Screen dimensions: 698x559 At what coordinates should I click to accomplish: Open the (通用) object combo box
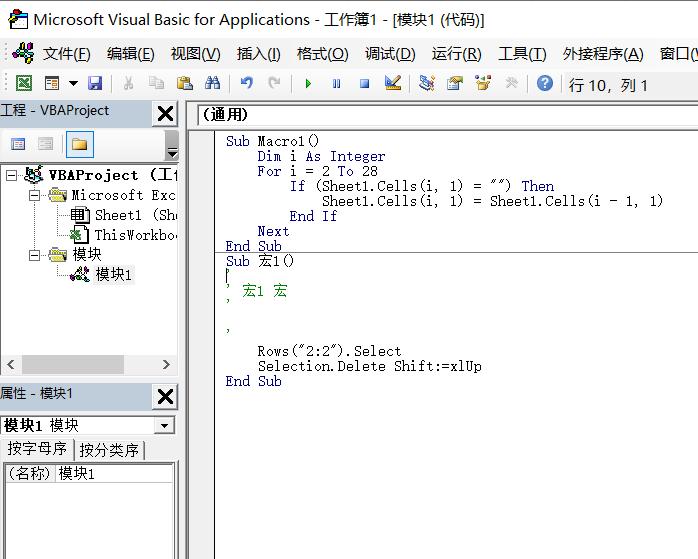447,115
